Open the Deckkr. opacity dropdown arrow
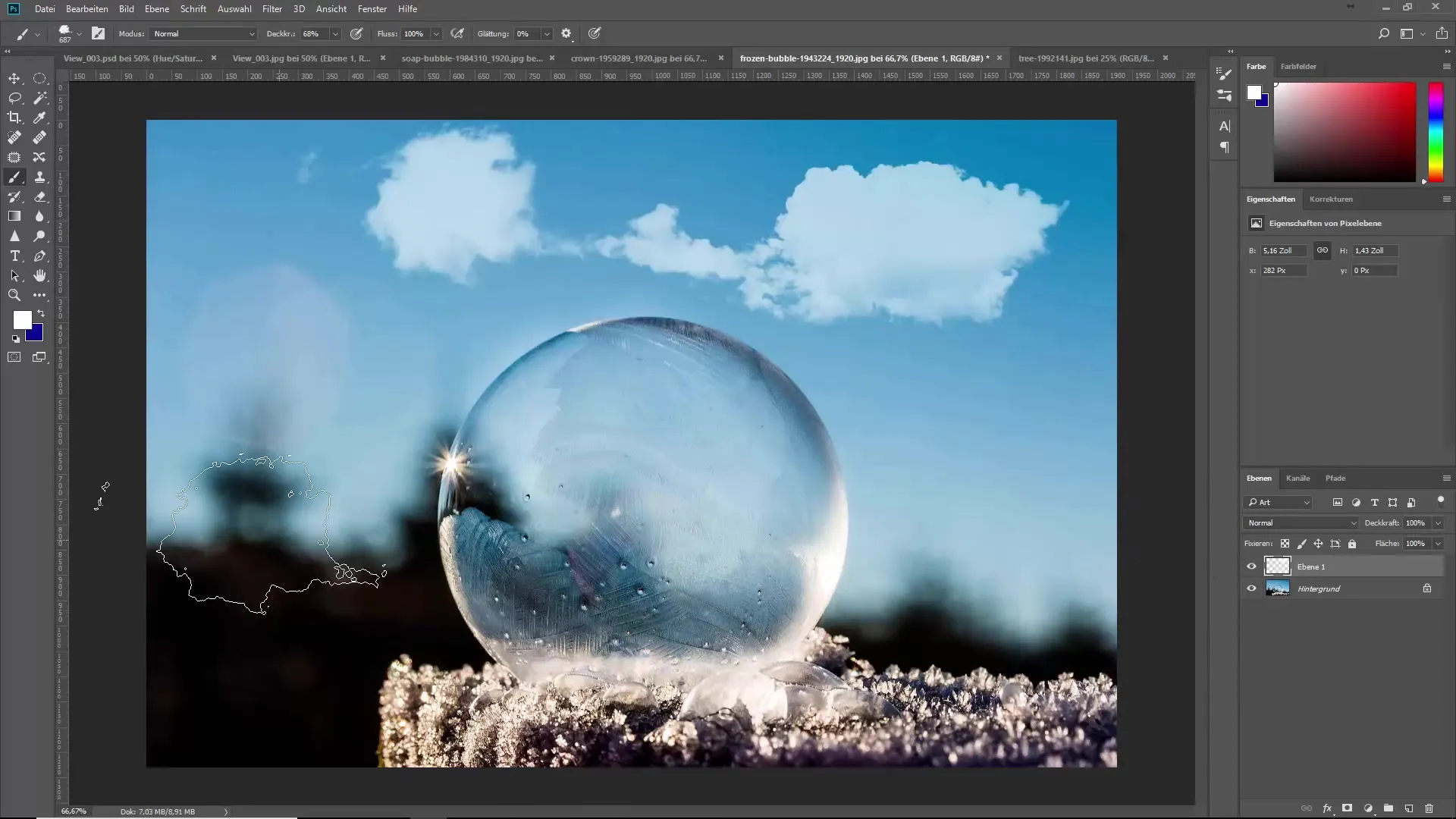 335,33
